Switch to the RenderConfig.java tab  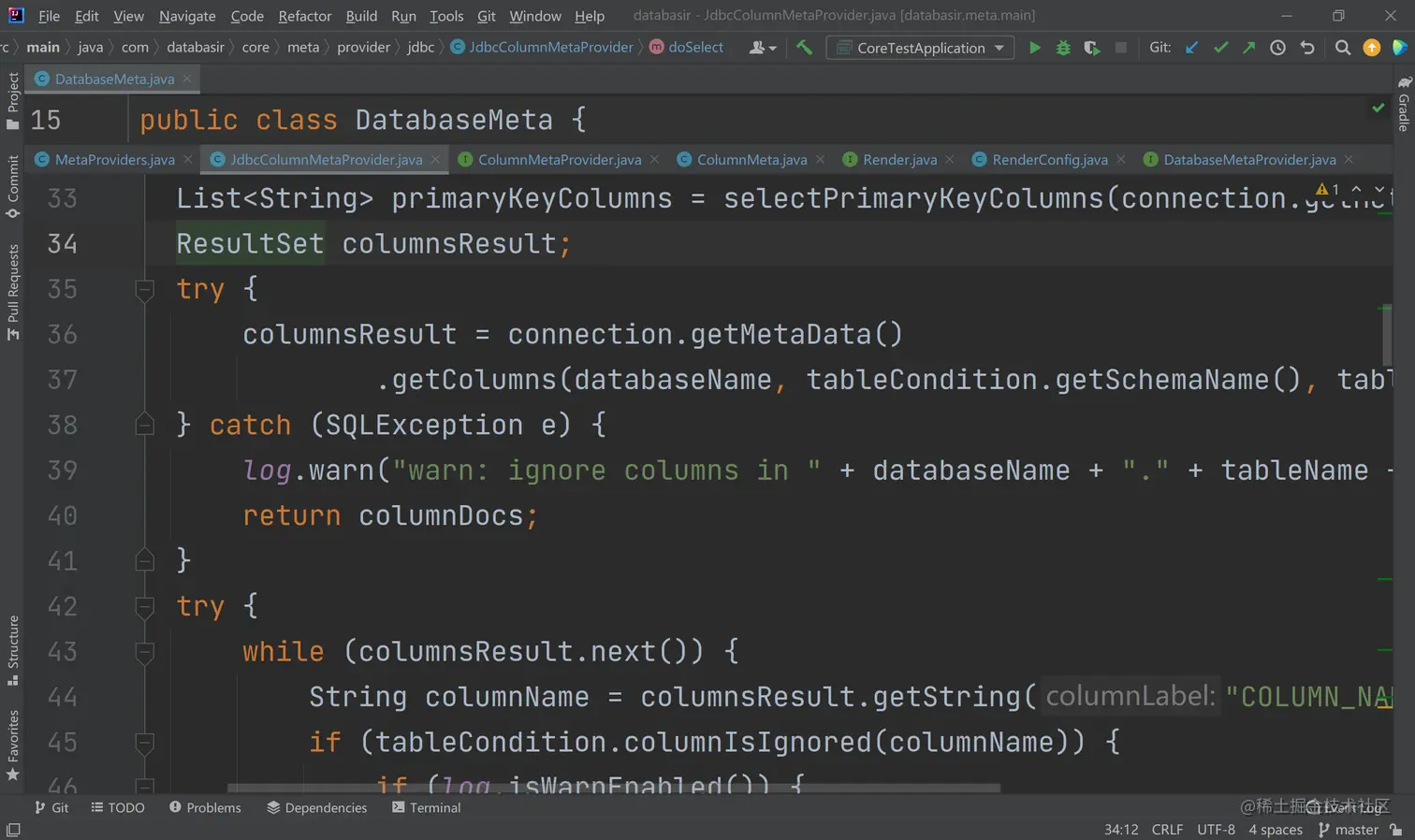(x=1049, y=159)
